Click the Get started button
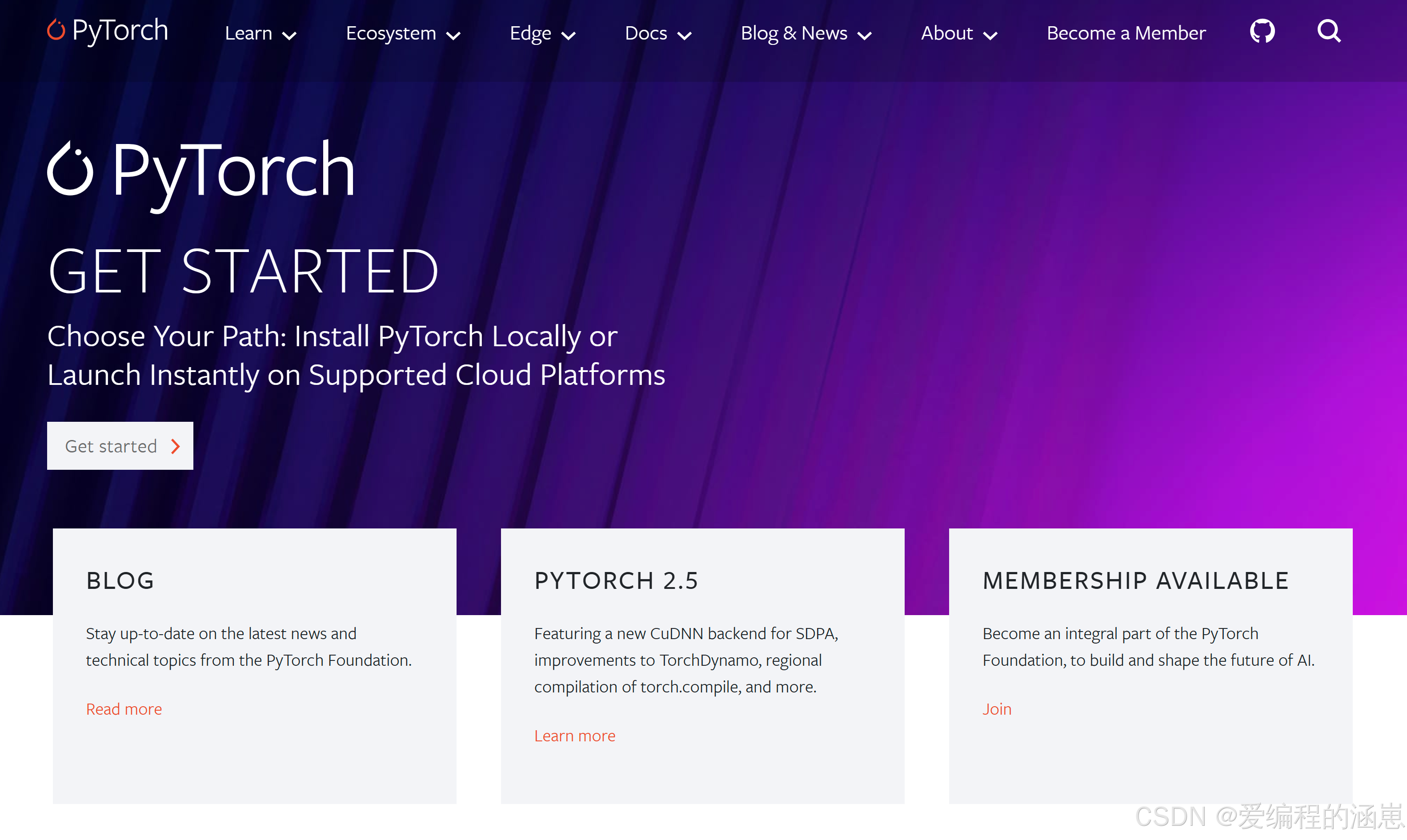Viewport: 1407px width, 840px height. (x=120, y=446)
